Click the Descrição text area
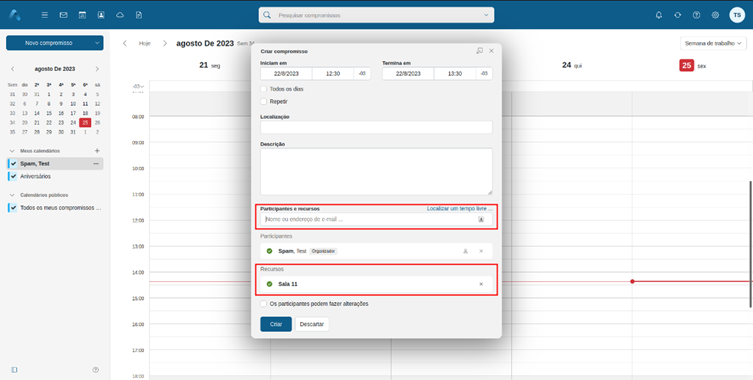Viewport: 753px width, 380px height. click(x=376, y=172)
